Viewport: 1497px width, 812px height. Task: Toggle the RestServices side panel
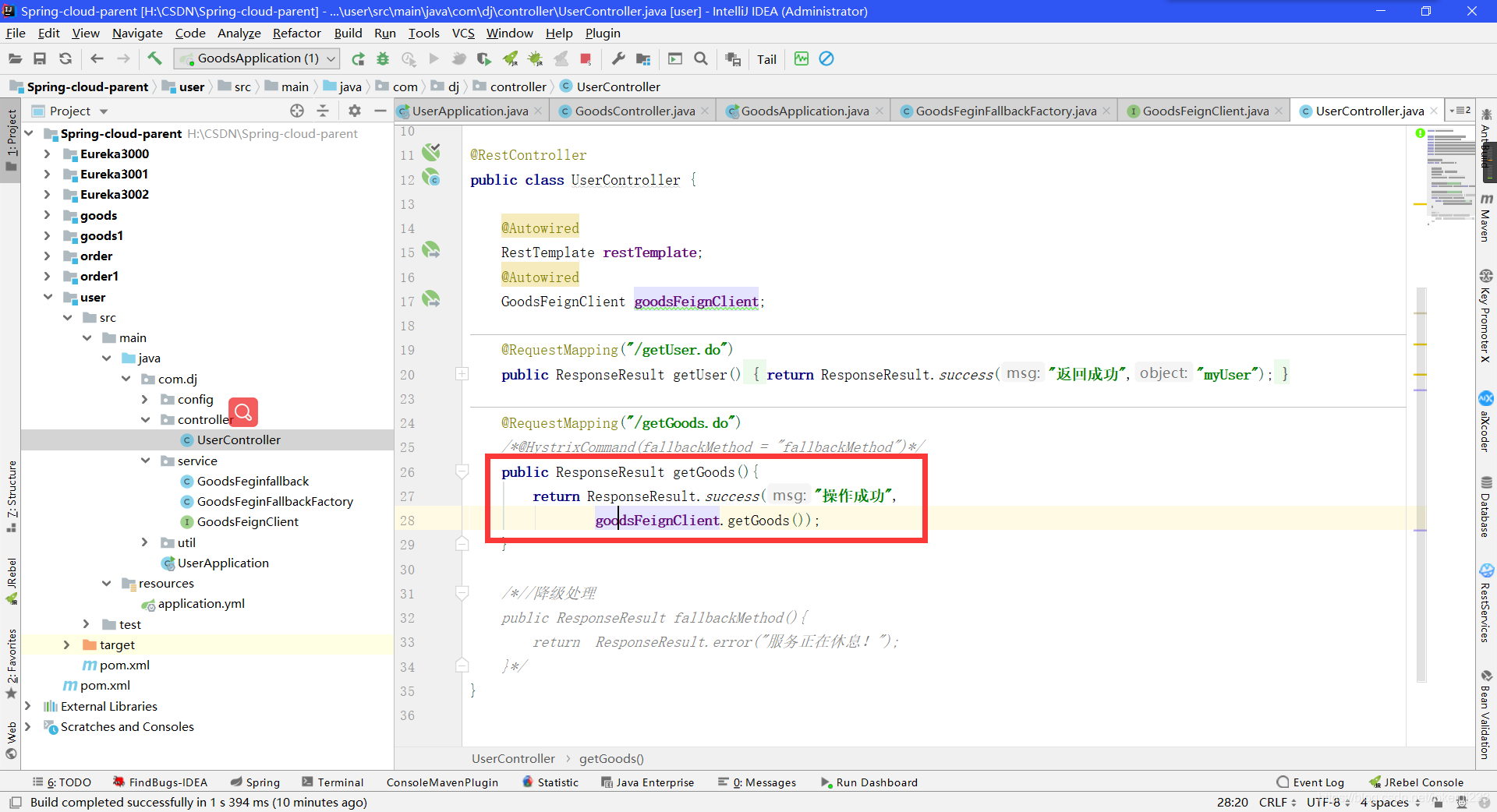pyautogui.click(x=1486, y=603)
